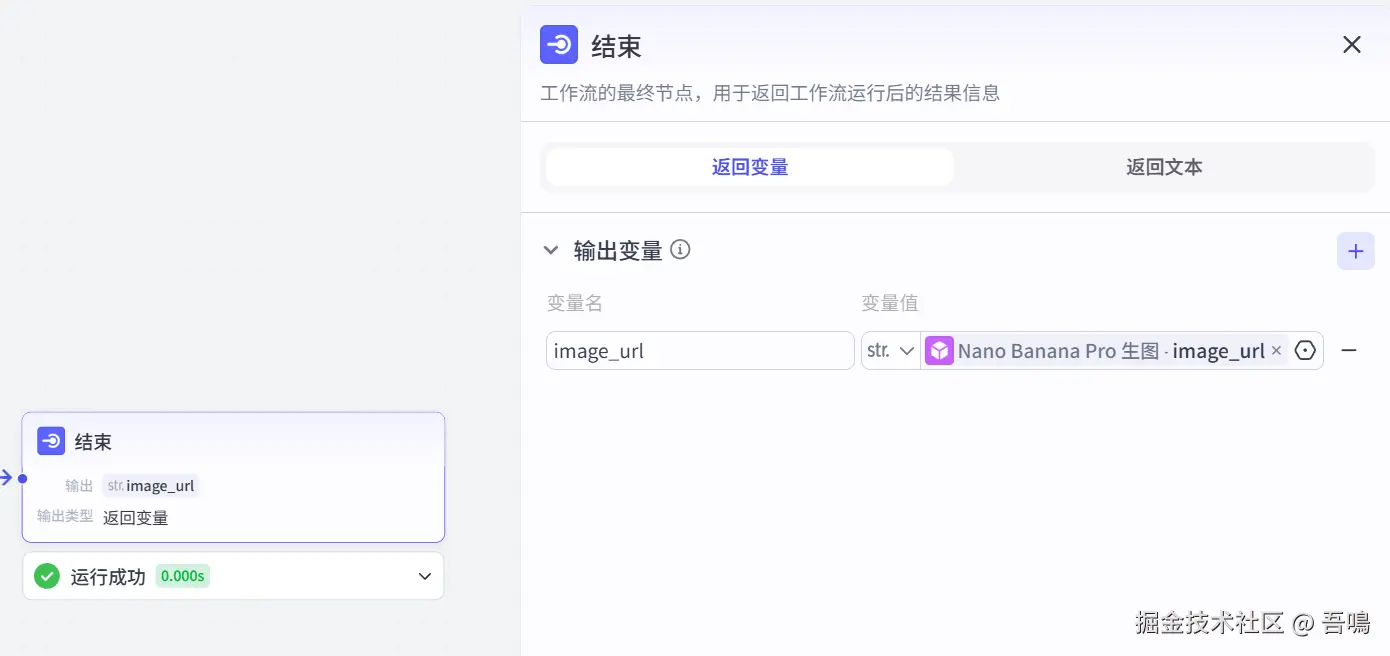The height and width of the screenshot is (656, 1390).
Task: Open the str. type dropdown
Action: [891, 351]
